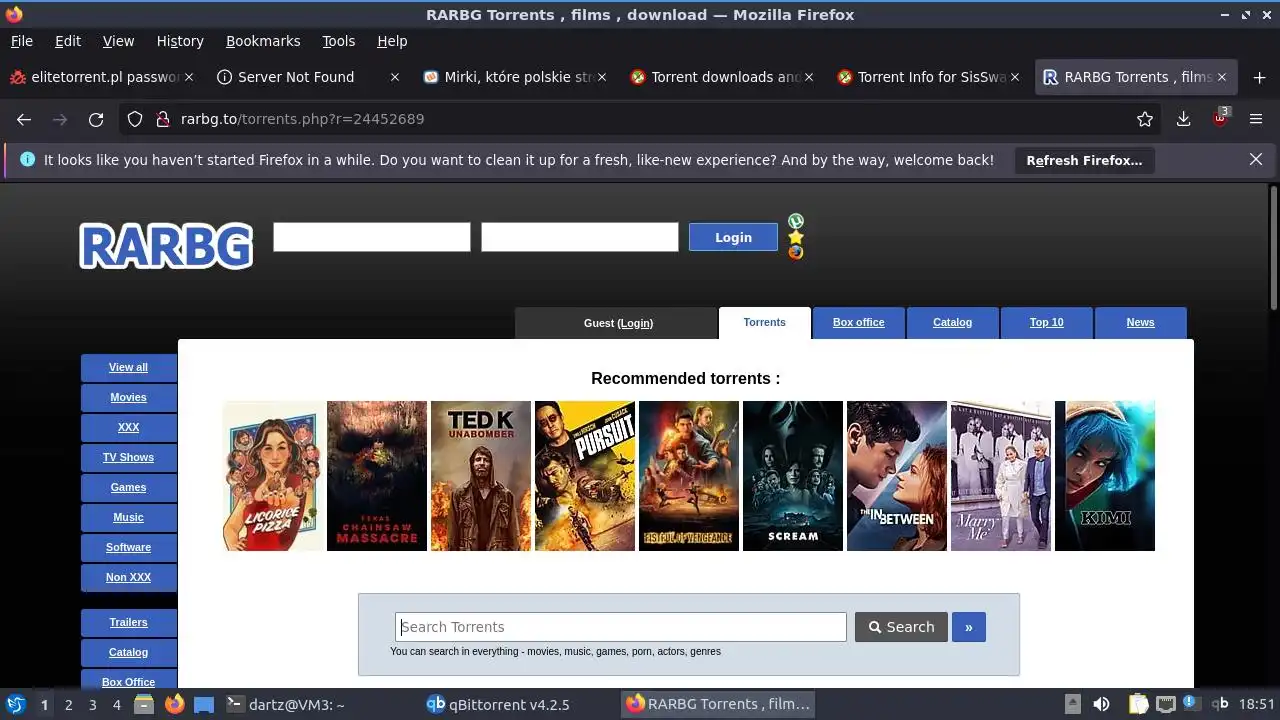Open Ted K Unabomber poster

(481, 476)
